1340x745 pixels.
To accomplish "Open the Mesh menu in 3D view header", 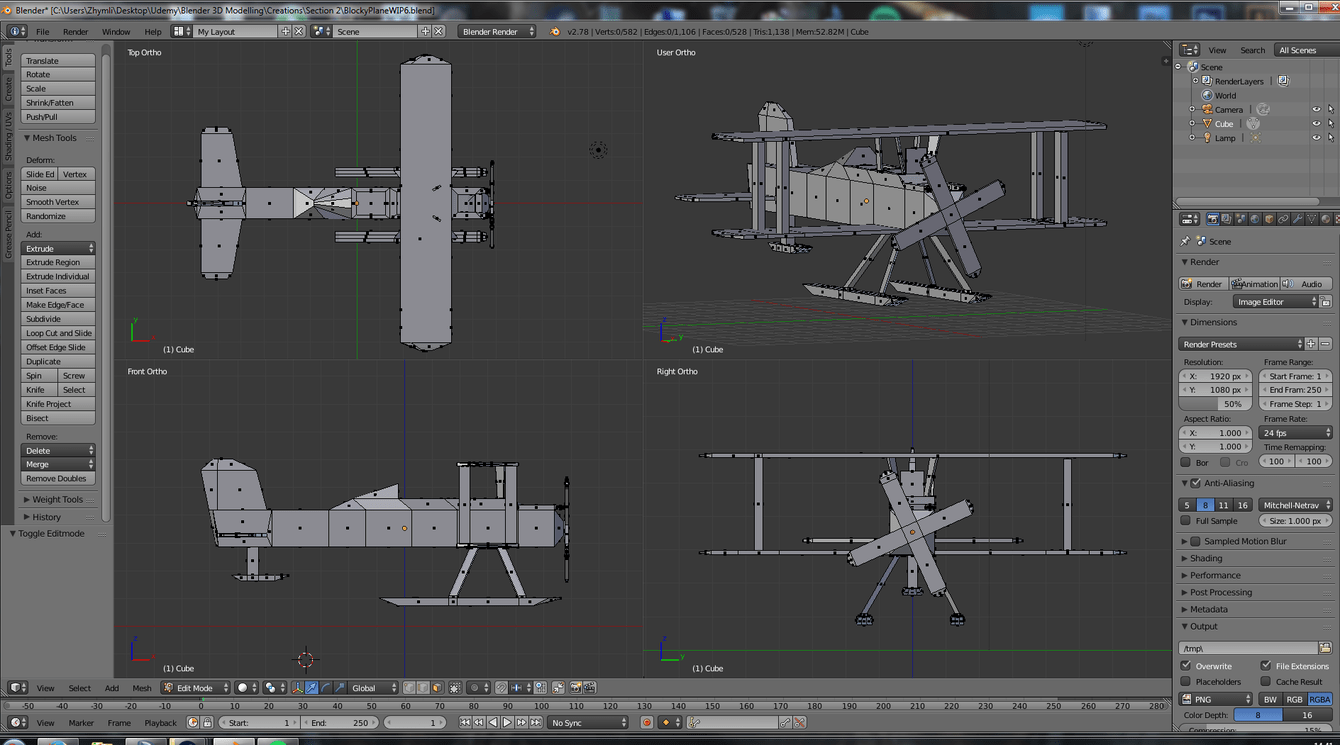I will tap(142, 688).
